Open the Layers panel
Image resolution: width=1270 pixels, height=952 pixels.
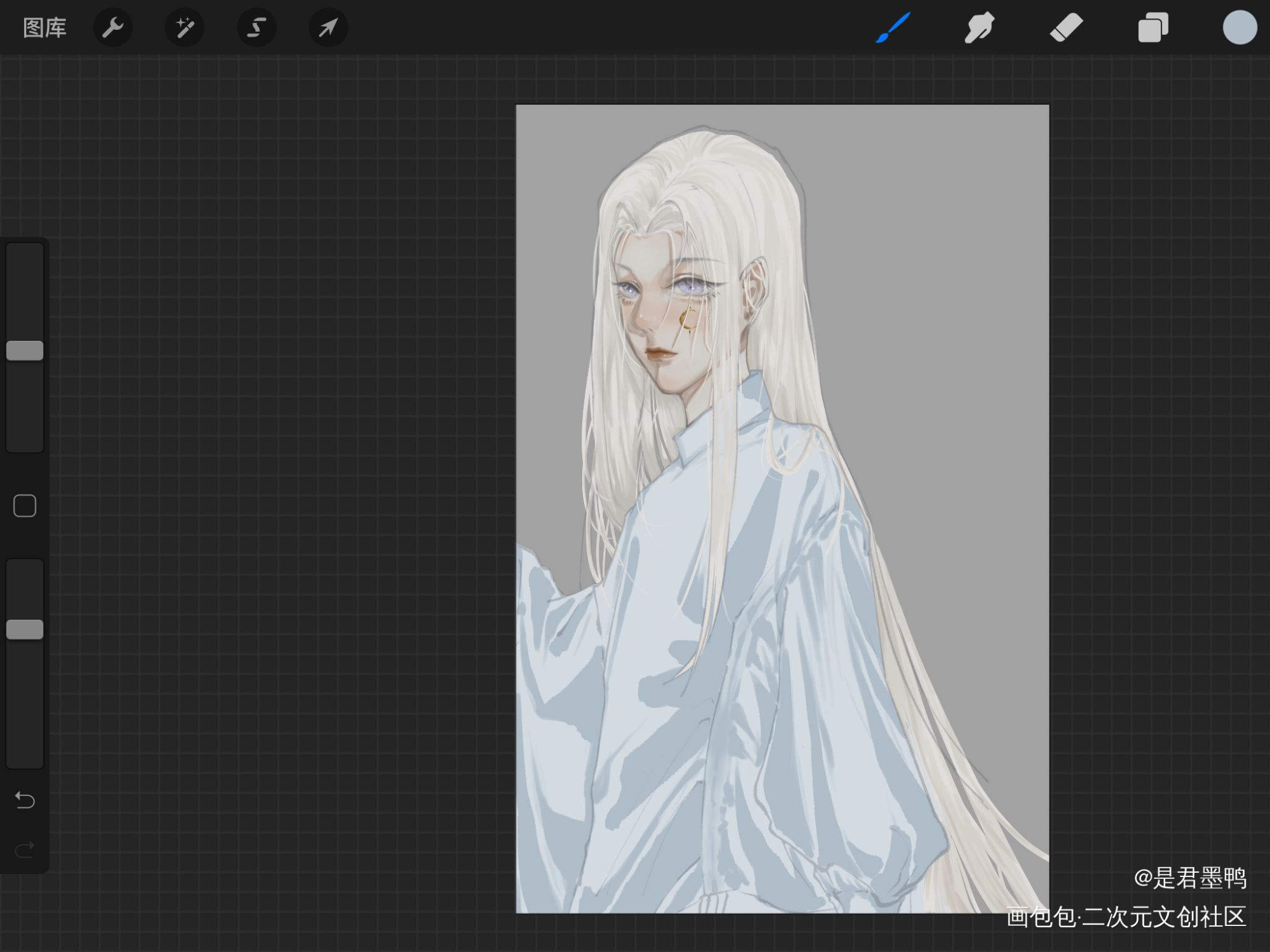1153,28
